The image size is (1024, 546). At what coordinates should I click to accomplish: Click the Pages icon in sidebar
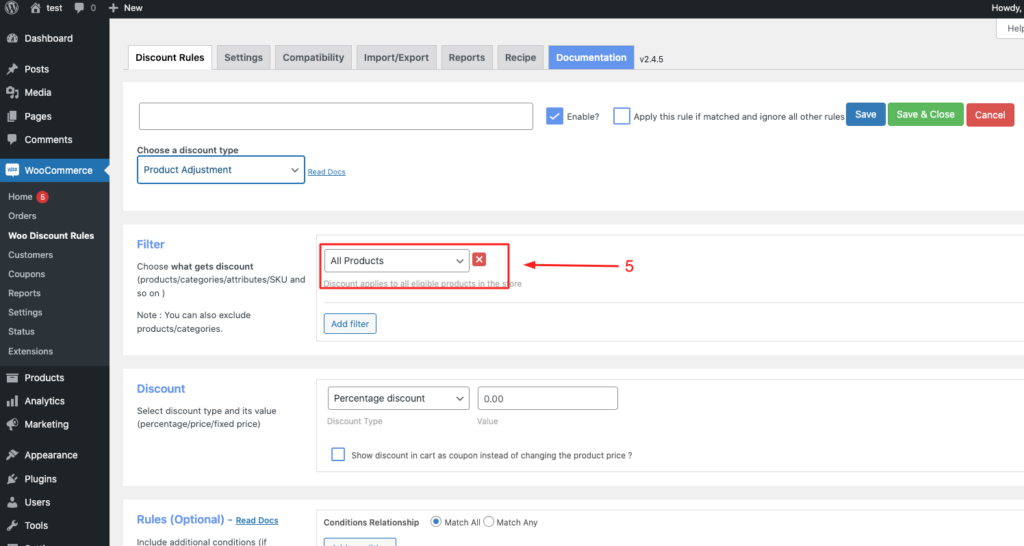coord(12,116)
